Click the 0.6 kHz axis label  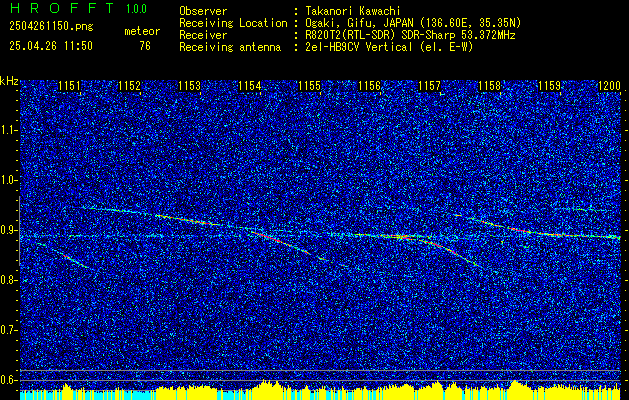pos(8,380)
